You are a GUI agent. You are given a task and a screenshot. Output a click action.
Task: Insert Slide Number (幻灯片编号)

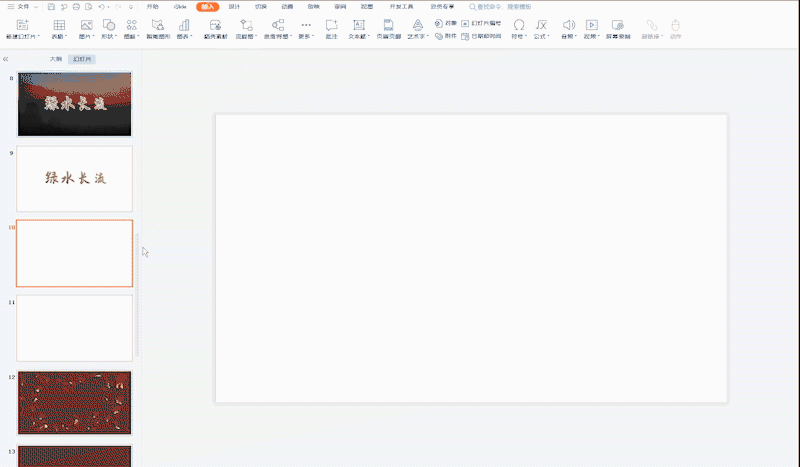click(x=481, y=23)
